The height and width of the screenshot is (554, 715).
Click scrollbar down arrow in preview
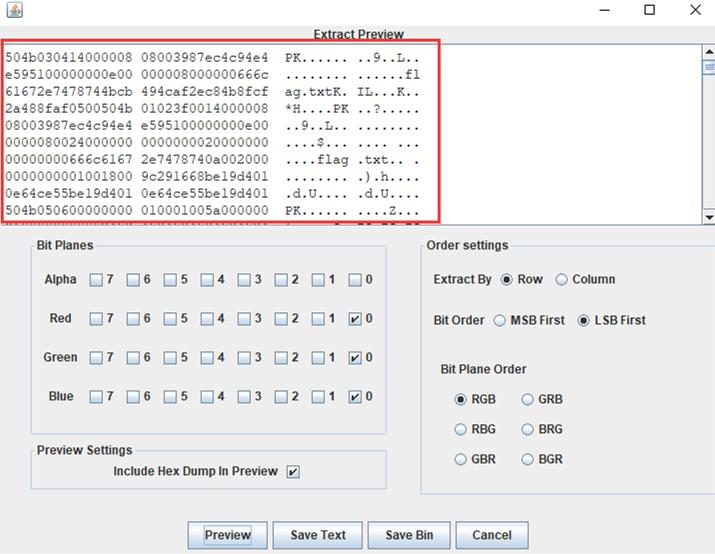pos(709,217)
